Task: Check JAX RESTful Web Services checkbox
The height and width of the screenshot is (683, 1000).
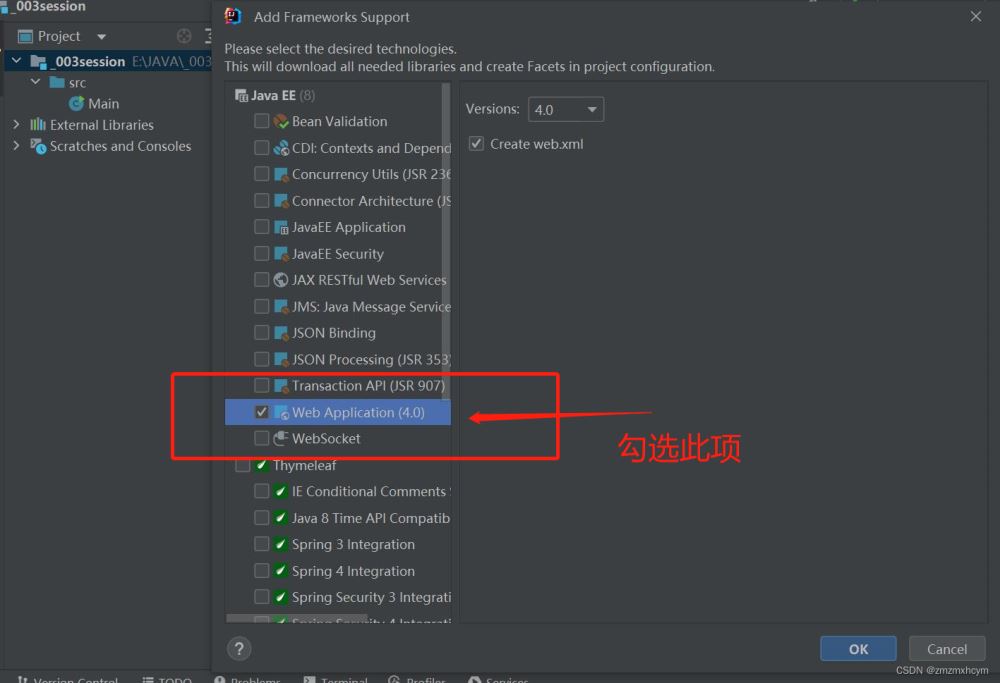Action: pyautogui.click(x=261, y=280)
